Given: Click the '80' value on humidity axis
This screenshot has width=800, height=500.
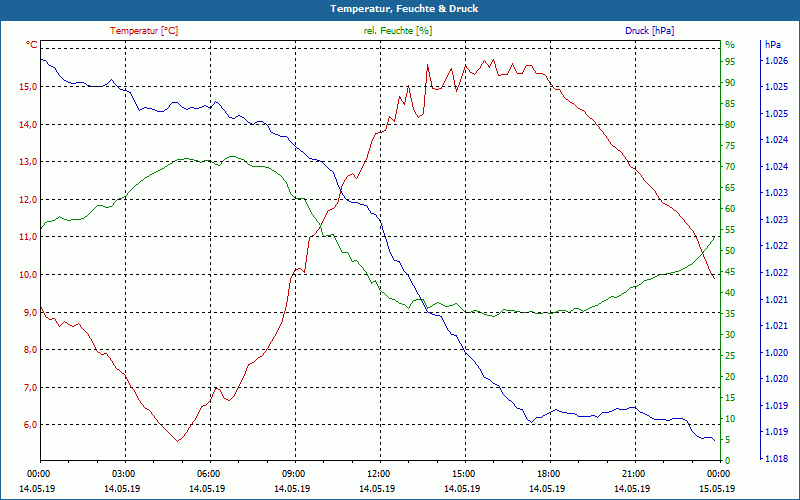Looking at the screenshot, I should (730, 124).
